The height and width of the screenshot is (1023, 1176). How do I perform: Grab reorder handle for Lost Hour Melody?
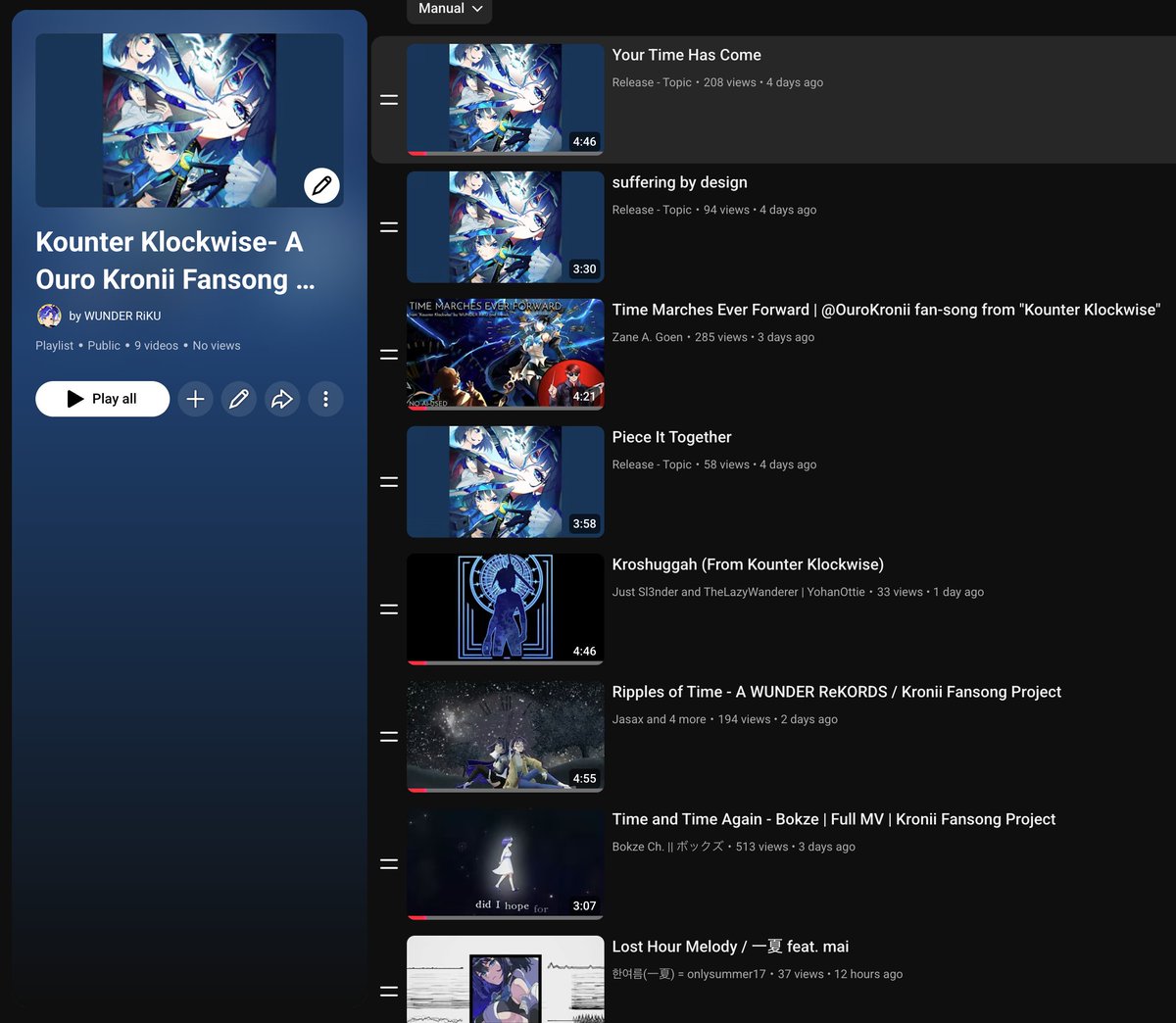coord(389,992)
